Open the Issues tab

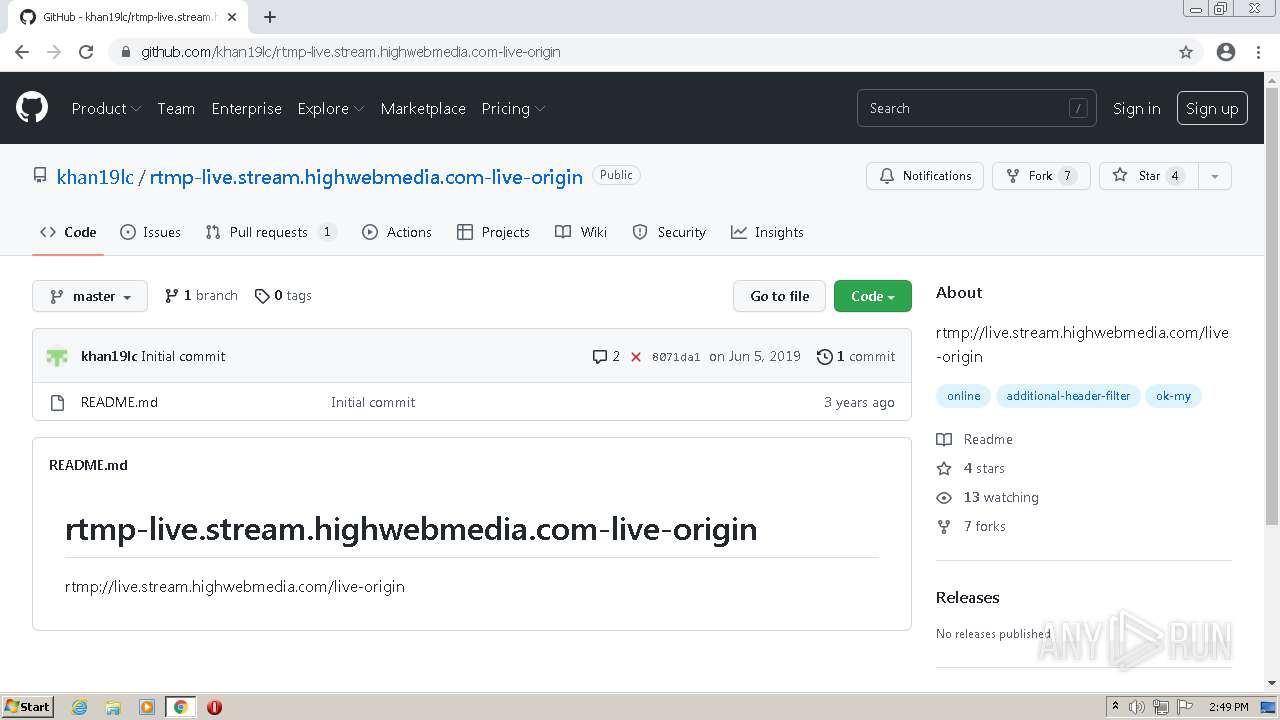pyautogui.click(x=150, y=232)
